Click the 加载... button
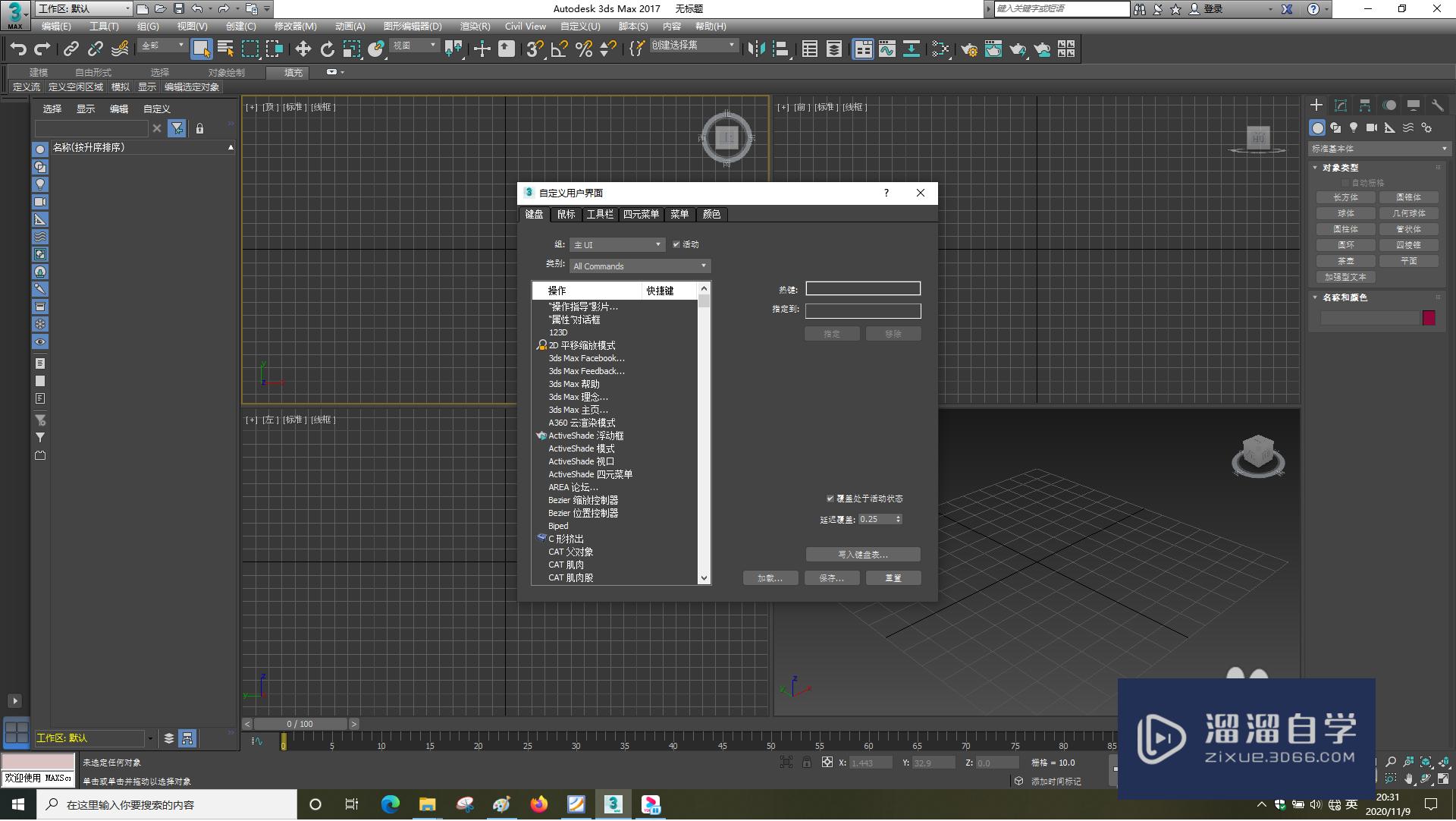The height and width of the screenshot is (821, 1456). (770, 578)
